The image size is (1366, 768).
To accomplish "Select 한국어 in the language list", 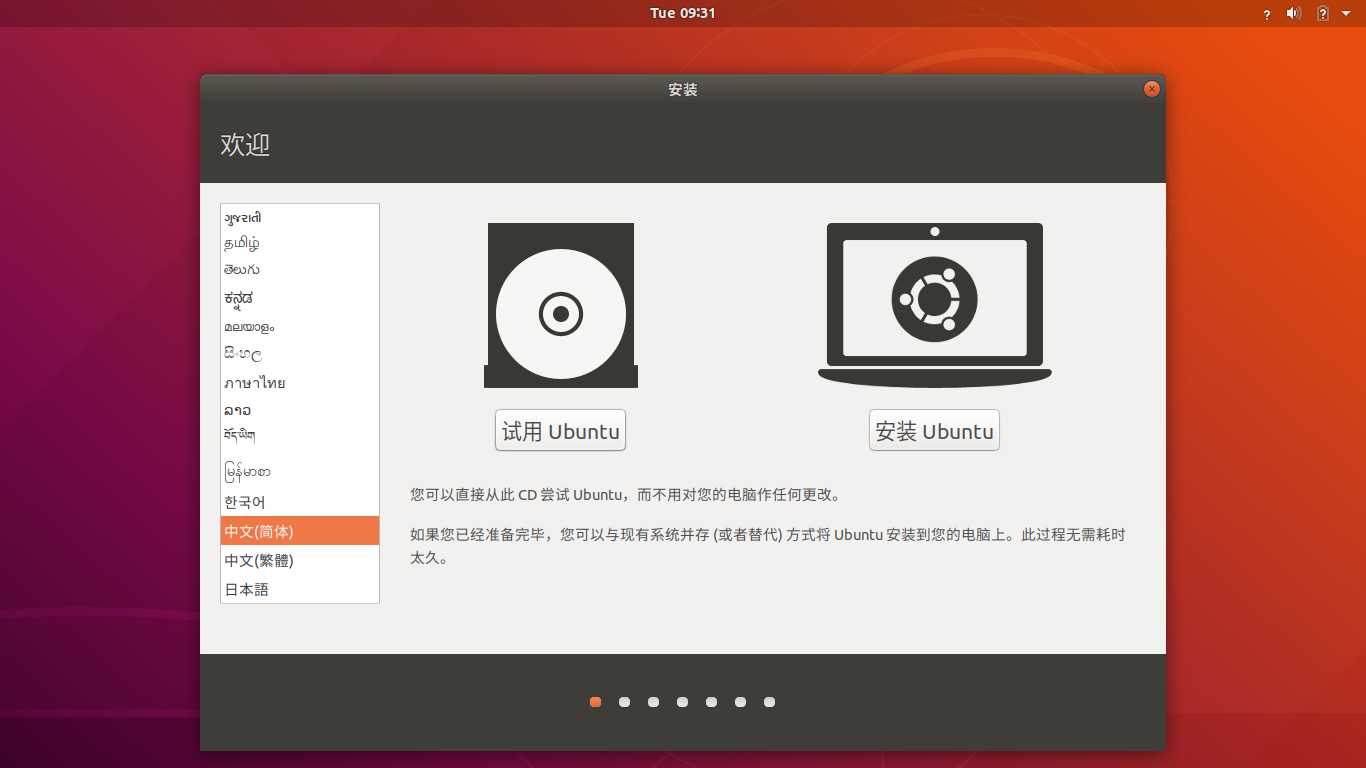I will point(300,502).
